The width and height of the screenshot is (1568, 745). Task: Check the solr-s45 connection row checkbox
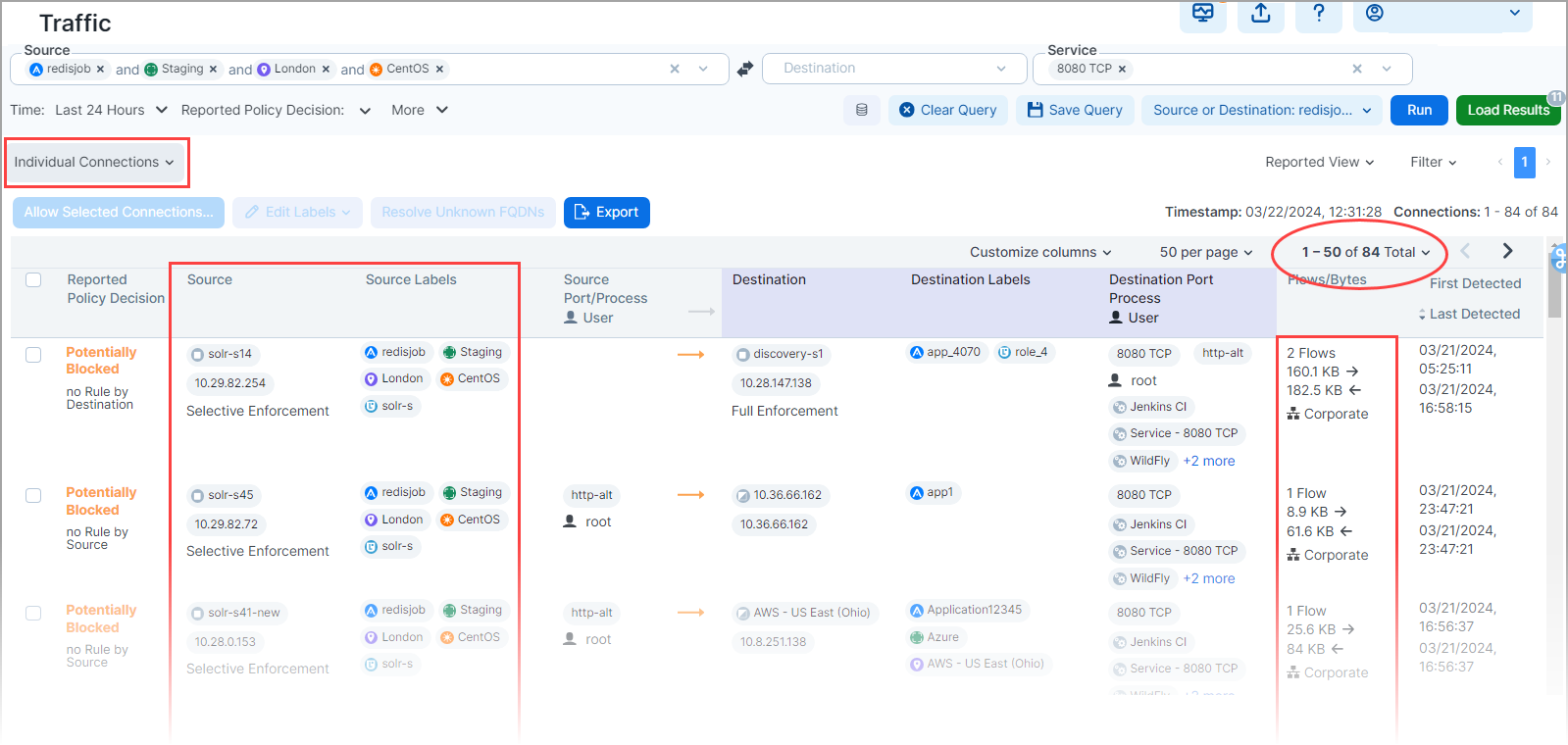click(x=33, y=495)
